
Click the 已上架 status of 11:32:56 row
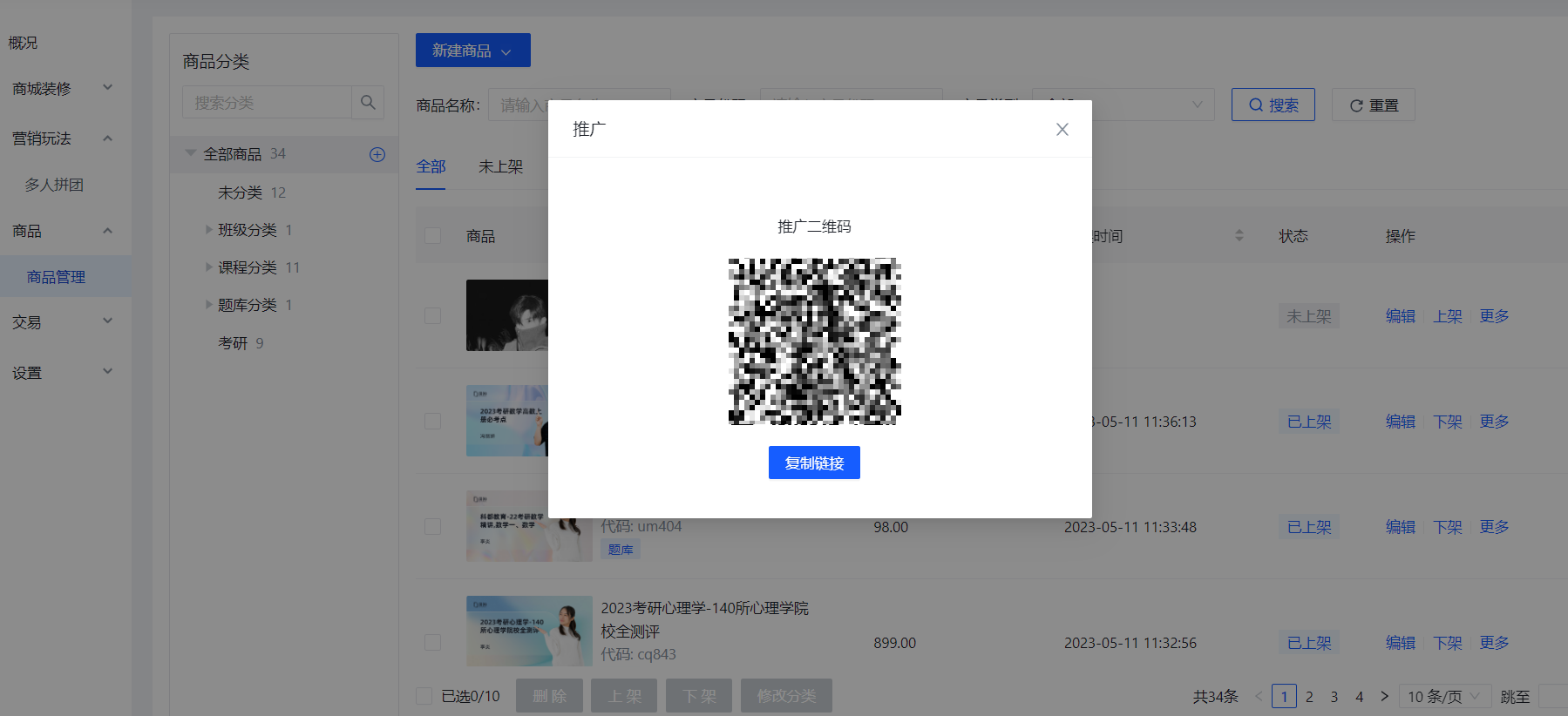click(x=1309, y=643)
